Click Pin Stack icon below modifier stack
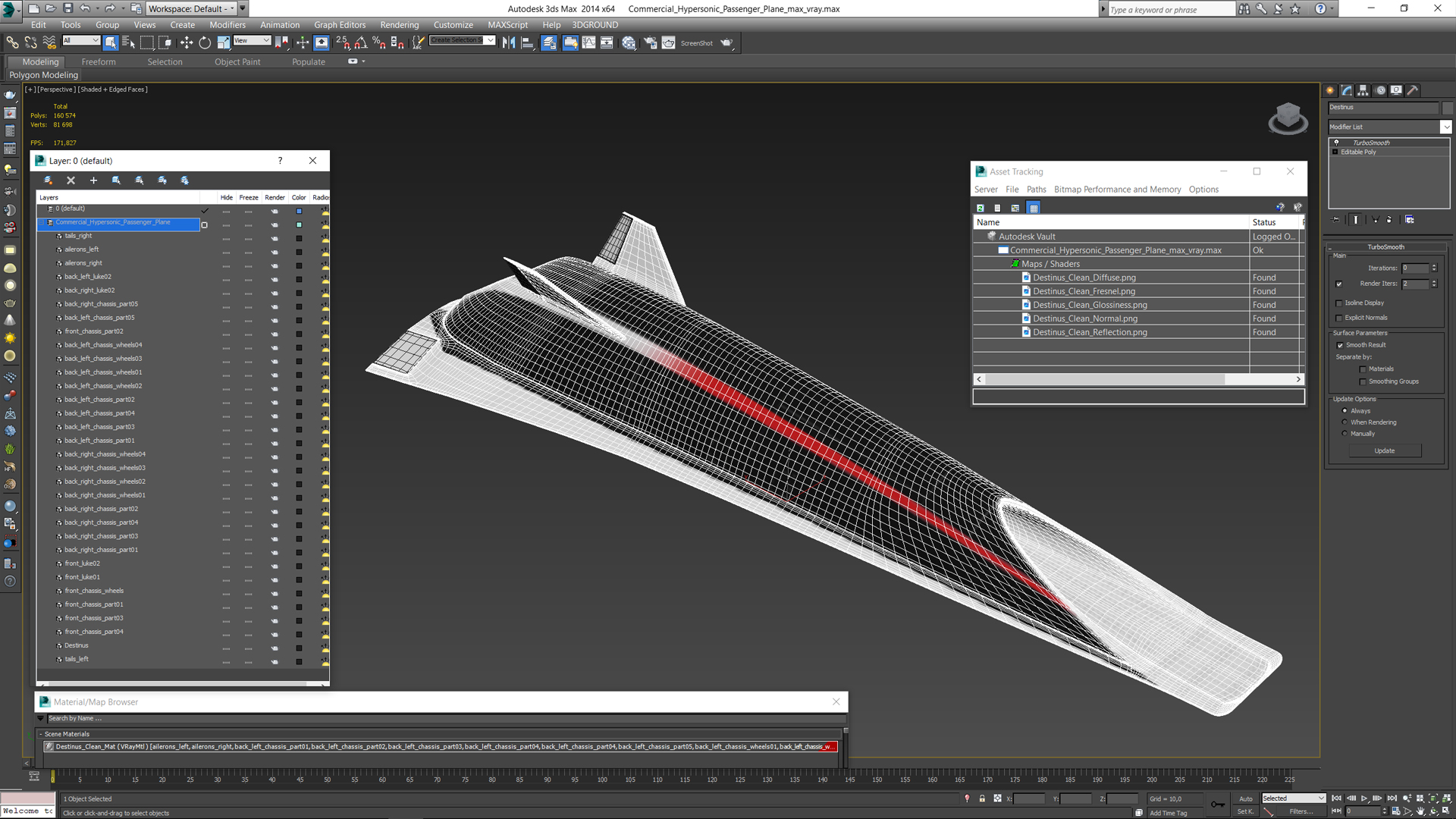 tap(1336, 220)
